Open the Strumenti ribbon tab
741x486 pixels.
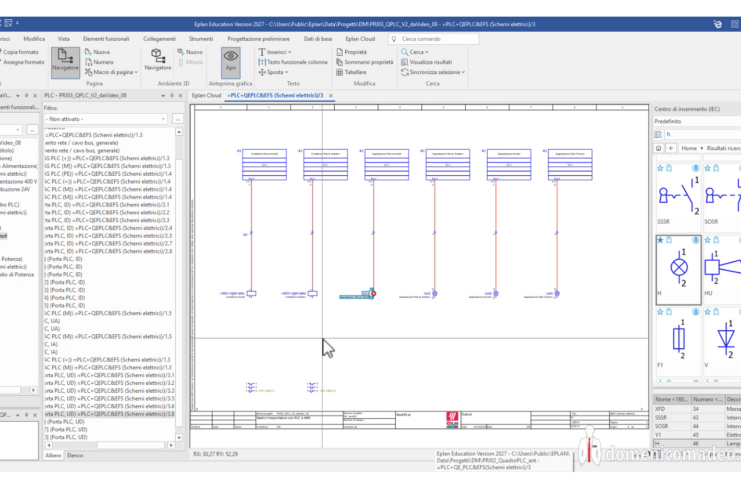pos(201,39)
